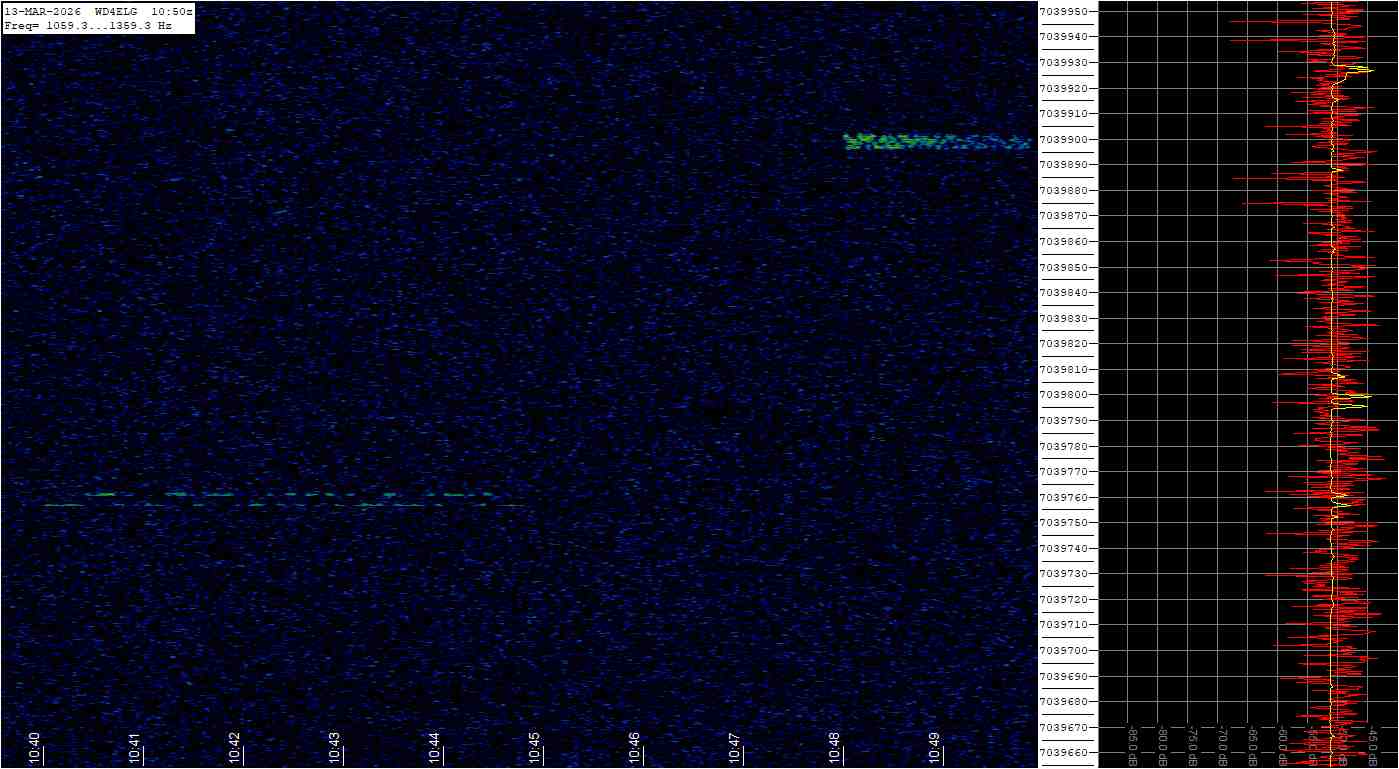Image resolution: width=1399 pixels, height=769 pixels.
Task: Click frequency label 7039830
Action: [x=1063, y=319]
